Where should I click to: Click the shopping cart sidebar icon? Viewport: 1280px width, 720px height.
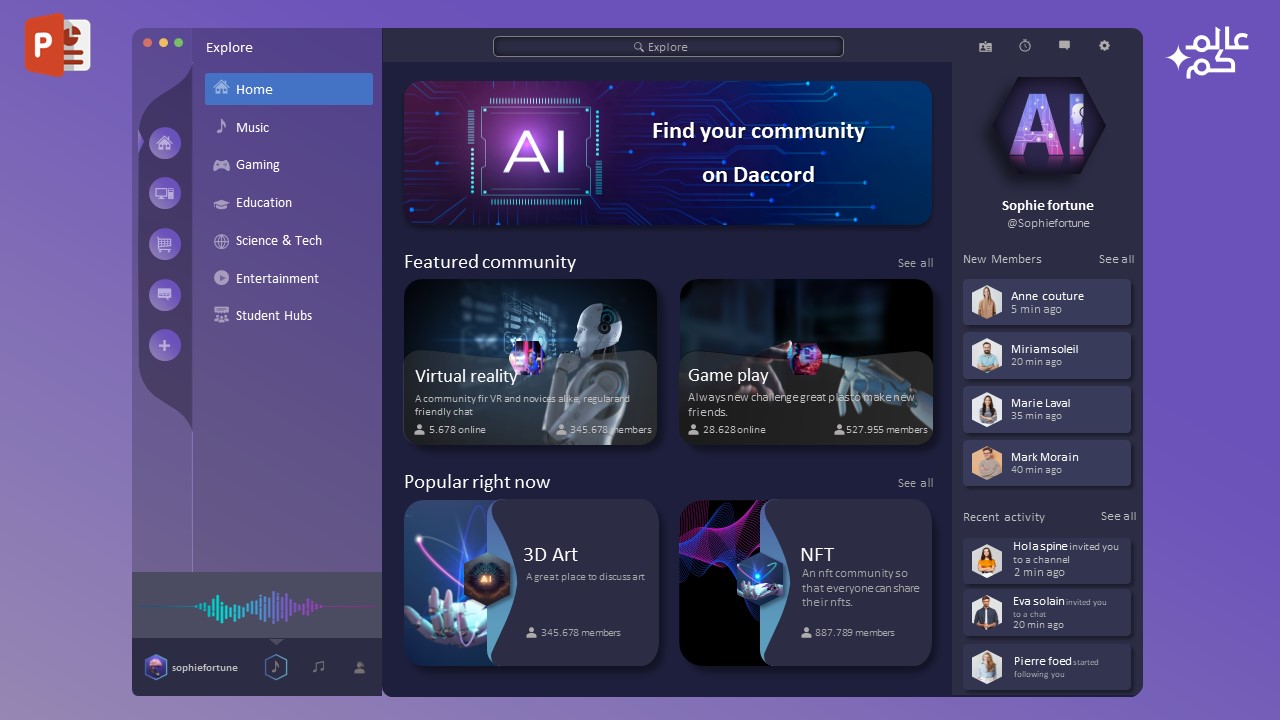coord(165,244)
